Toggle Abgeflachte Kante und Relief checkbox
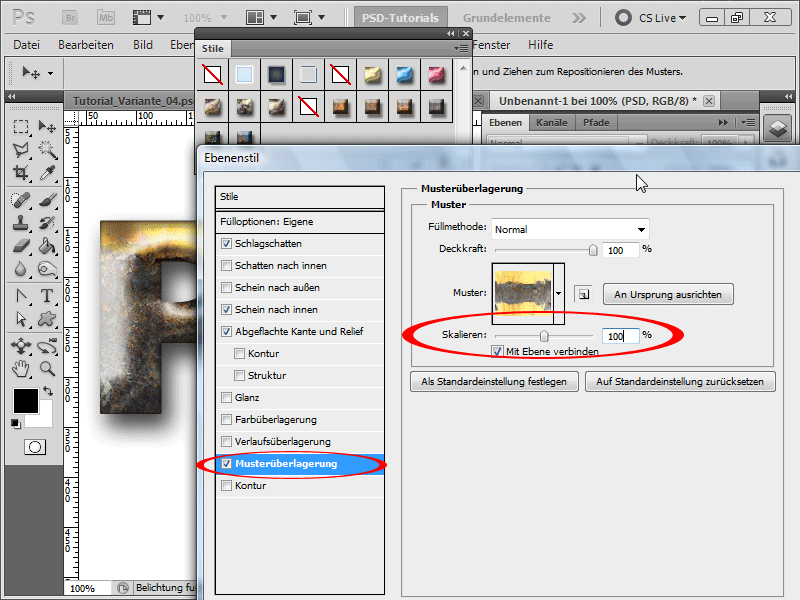The image size is (800, 600). coord(227,332)
